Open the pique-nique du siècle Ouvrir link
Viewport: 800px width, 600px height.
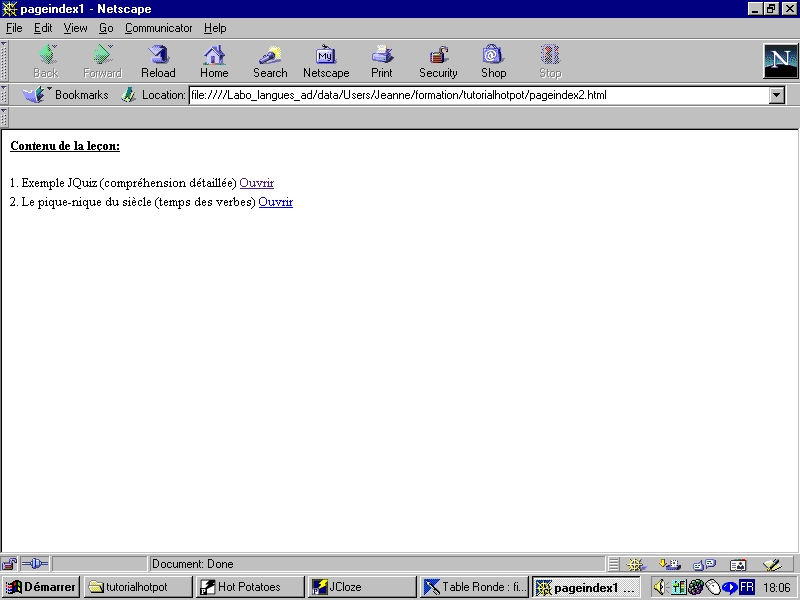pos(276,202)
